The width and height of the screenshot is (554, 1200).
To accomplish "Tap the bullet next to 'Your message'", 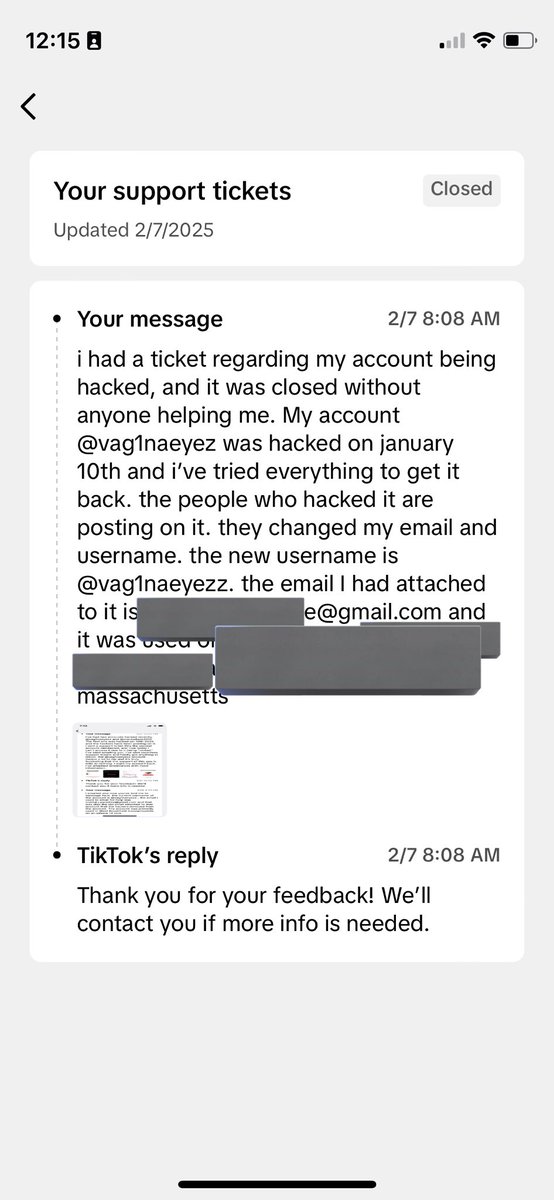I will (57, 320).
